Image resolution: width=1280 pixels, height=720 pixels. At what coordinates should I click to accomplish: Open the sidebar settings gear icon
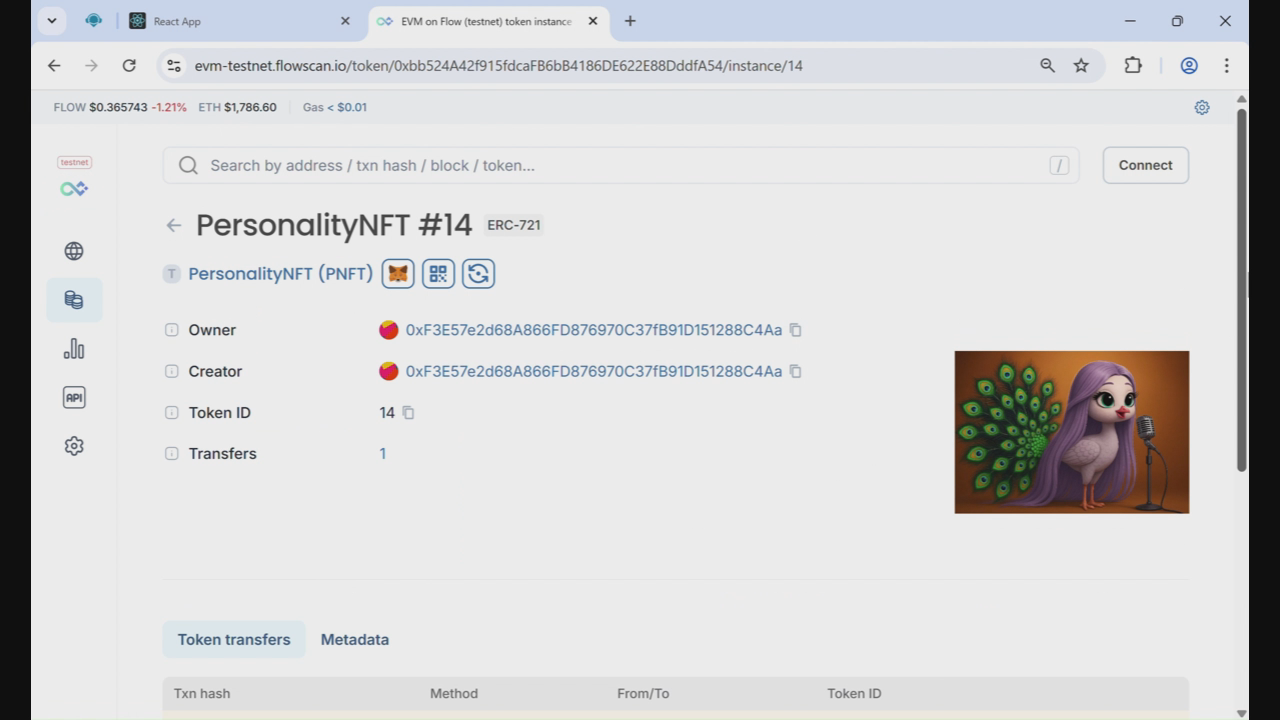(74, 446)
